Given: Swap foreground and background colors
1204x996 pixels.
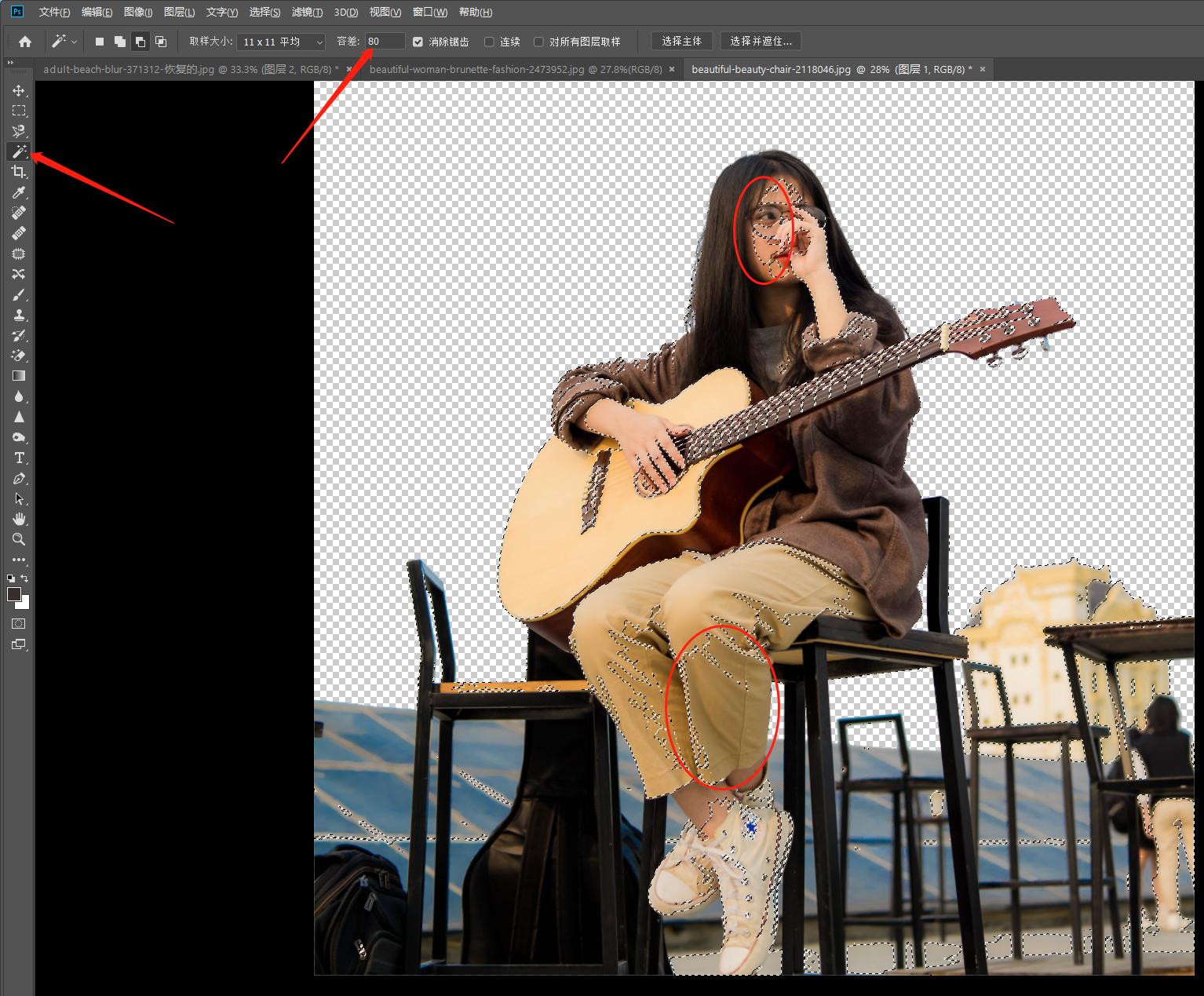Looking at the screenshot, I should 25,578.
